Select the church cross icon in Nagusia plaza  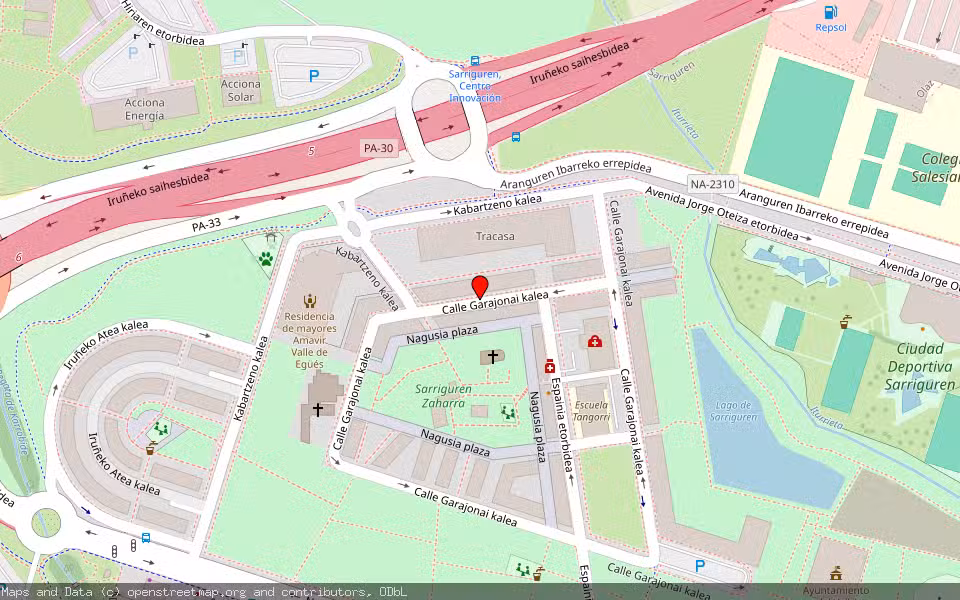point(493,356)
